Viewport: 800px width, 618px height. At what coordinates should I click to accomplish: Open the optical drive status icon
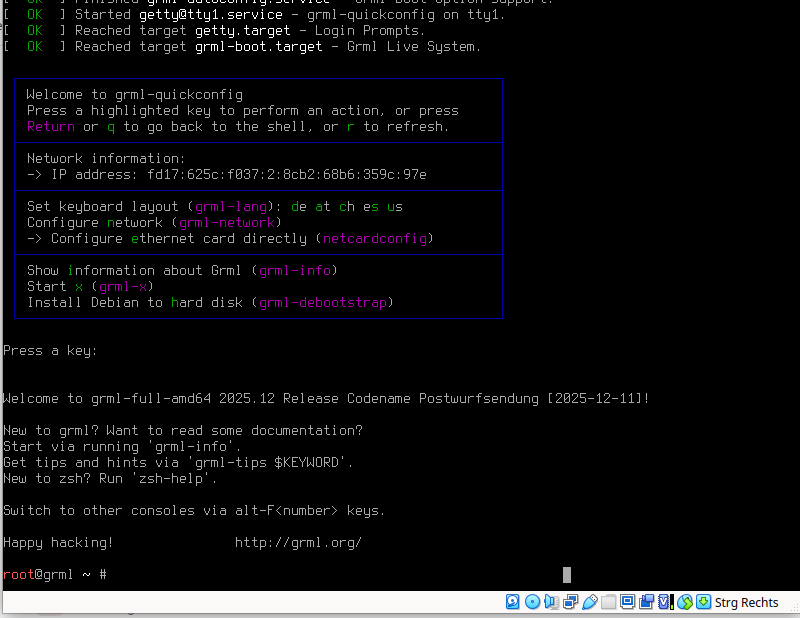532,602
